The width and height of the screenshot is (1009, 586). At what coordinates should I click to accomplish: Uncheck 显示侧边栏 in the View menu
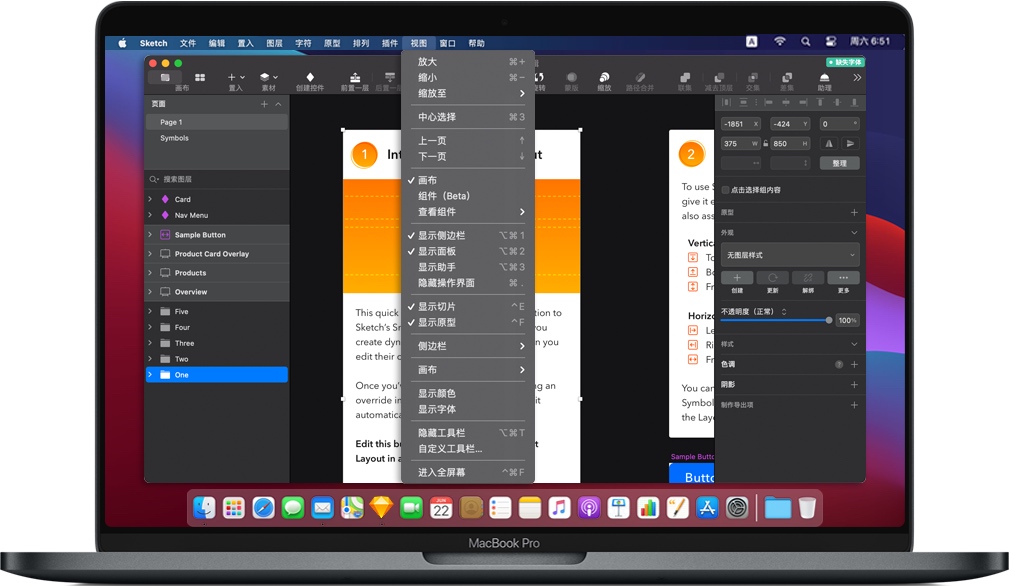[x=467, y=235]
